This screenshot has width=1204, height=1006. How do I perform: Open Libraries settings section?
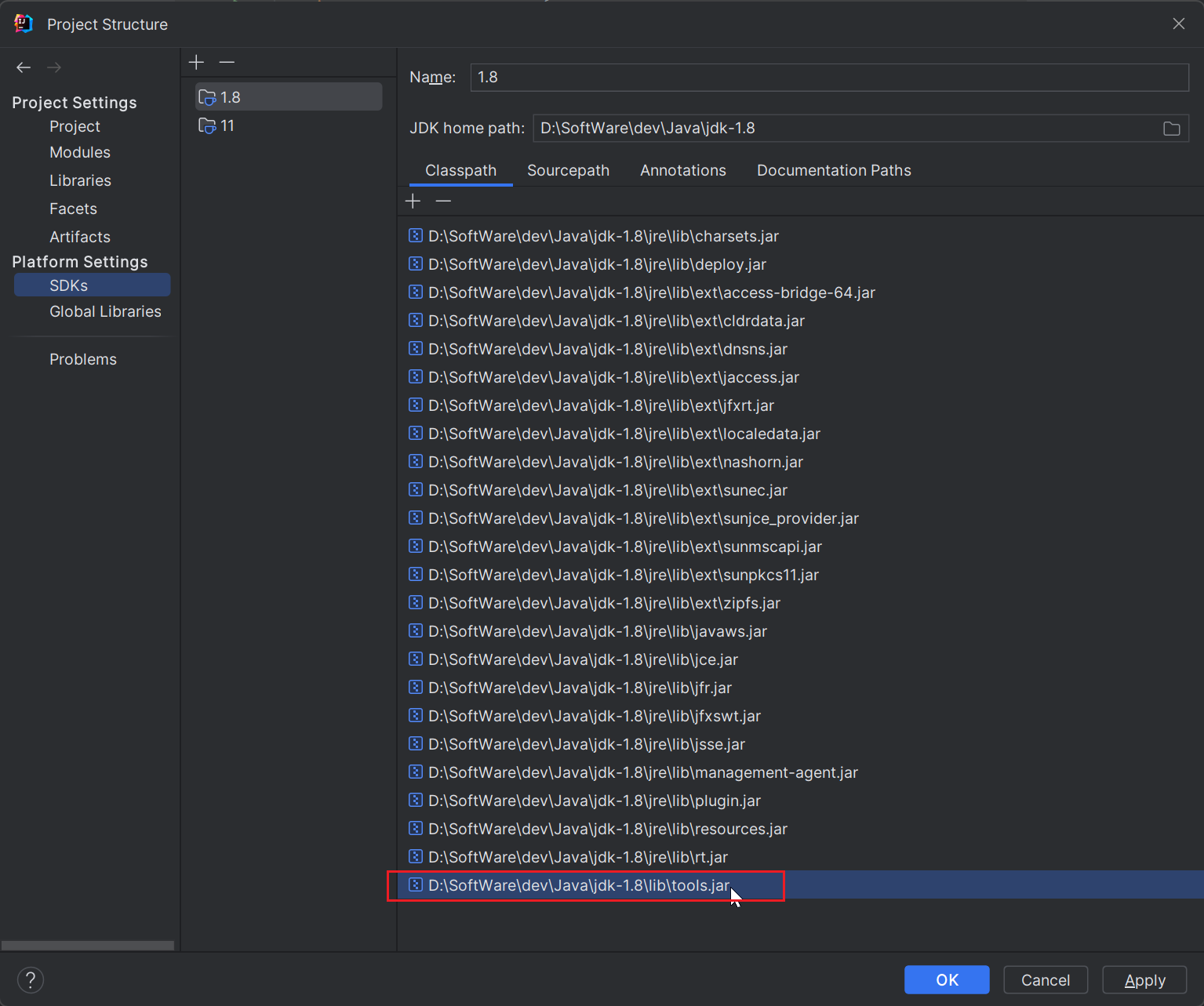tap(80, 180)
